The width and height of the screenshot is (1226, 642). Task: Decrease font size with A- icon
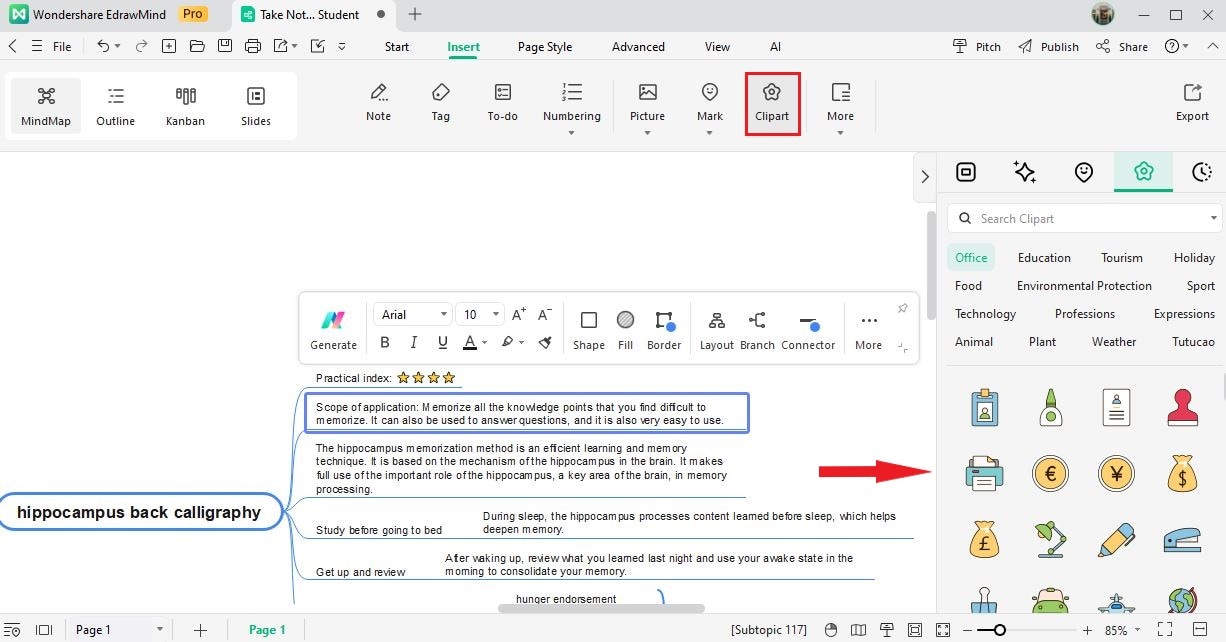(x=545, y=314)
